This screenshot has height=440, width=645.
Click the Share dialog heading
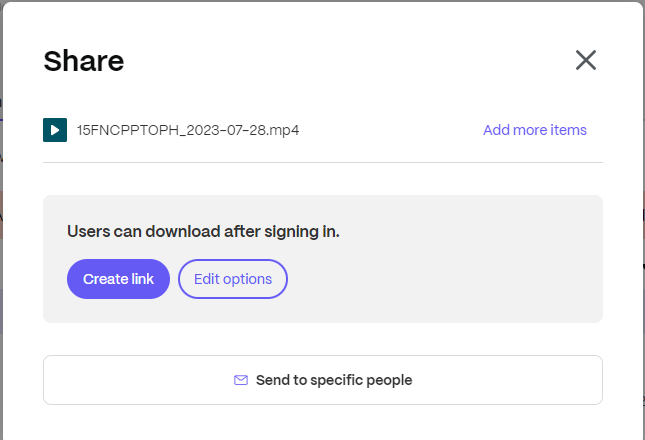84,61
